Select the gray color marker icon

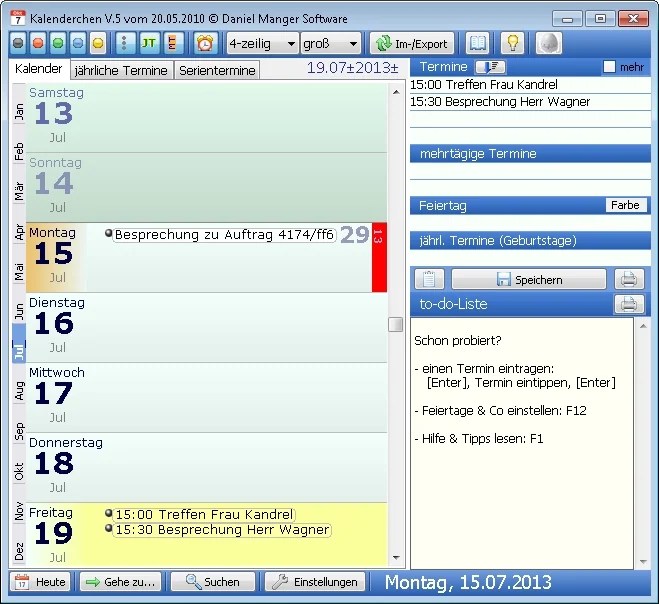click(18, 43)
